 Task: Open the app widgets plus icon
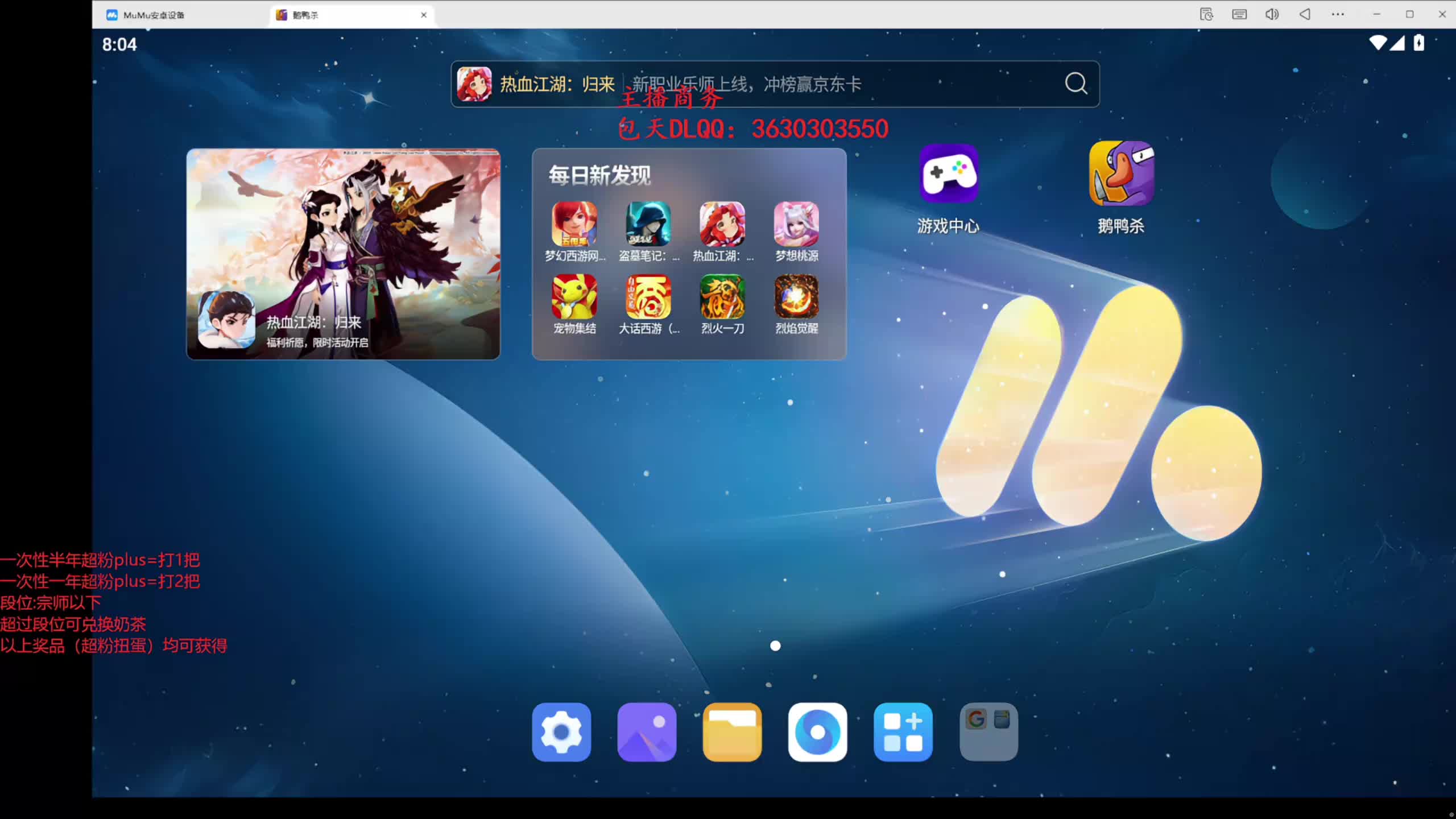click(903, 732)
